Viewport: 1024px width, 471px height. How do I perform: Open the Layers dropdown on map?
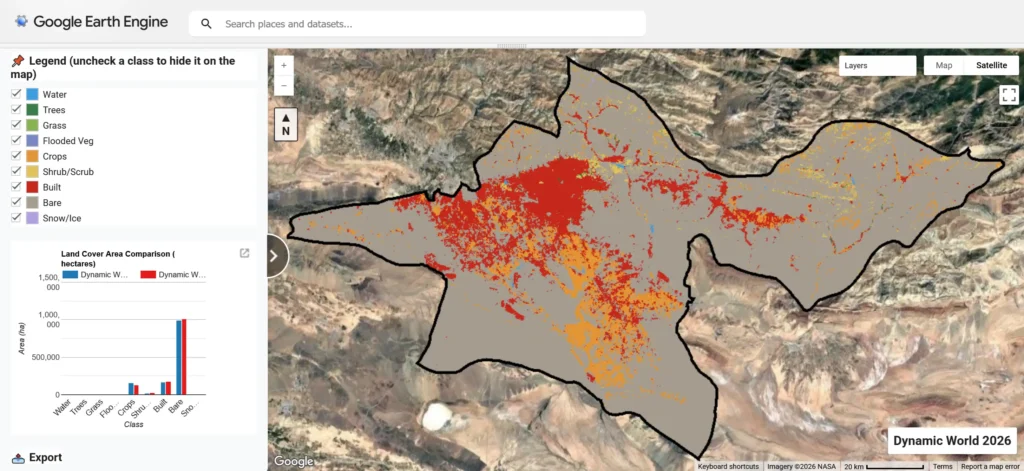(877, 65)
